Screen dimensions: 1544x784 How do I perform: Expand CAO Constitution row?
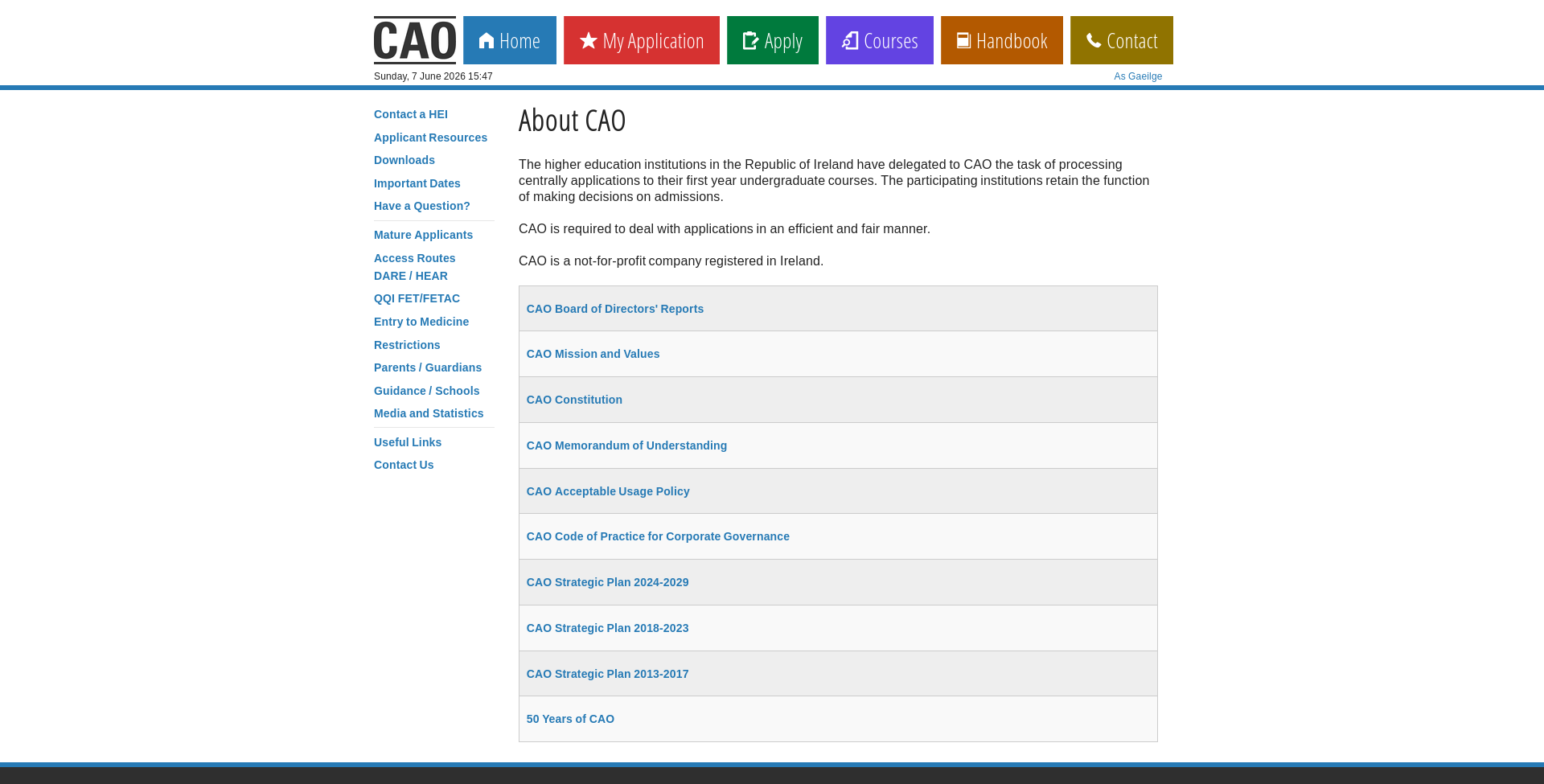point(838,400)
